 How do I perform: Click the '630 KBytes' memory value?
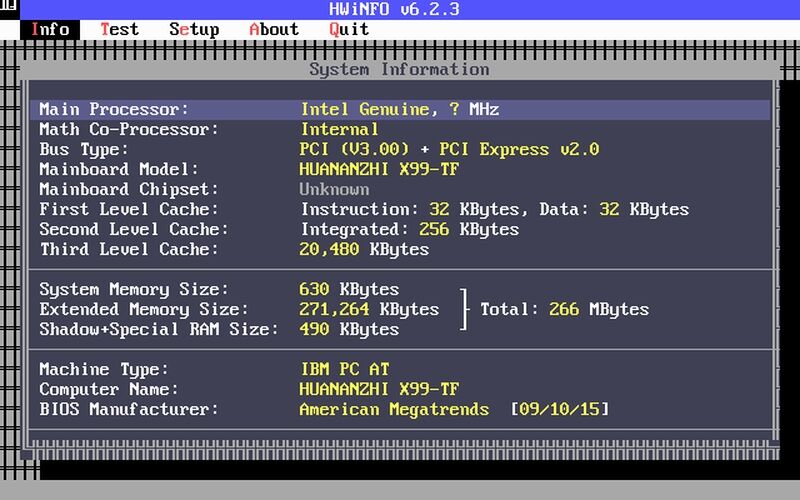(349, 289)
